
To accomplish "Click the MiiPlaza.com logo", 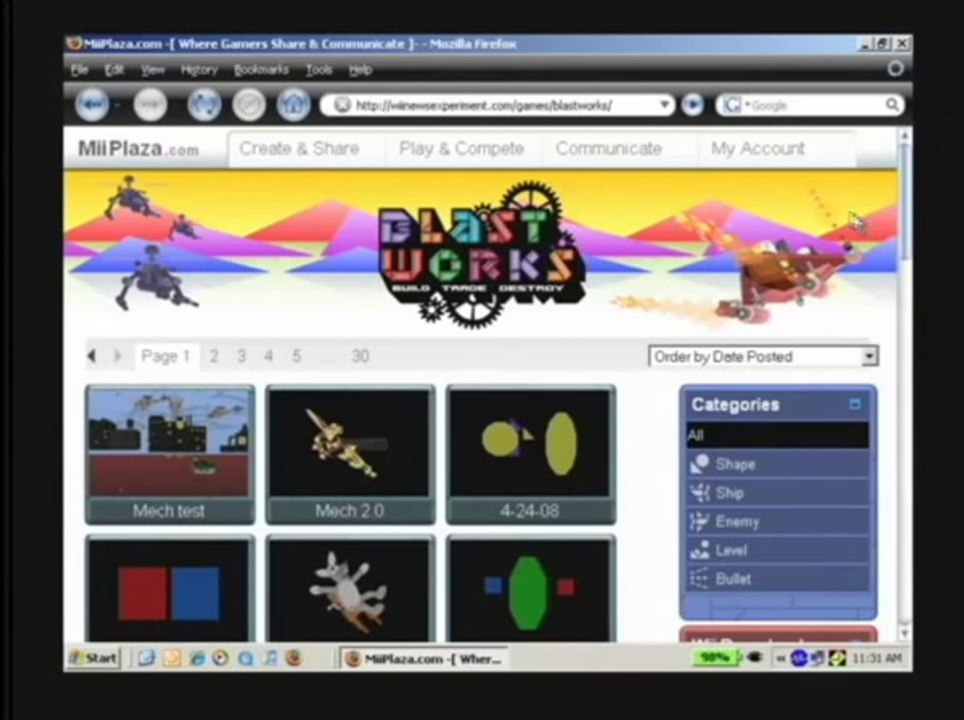I will pos(138,149).
